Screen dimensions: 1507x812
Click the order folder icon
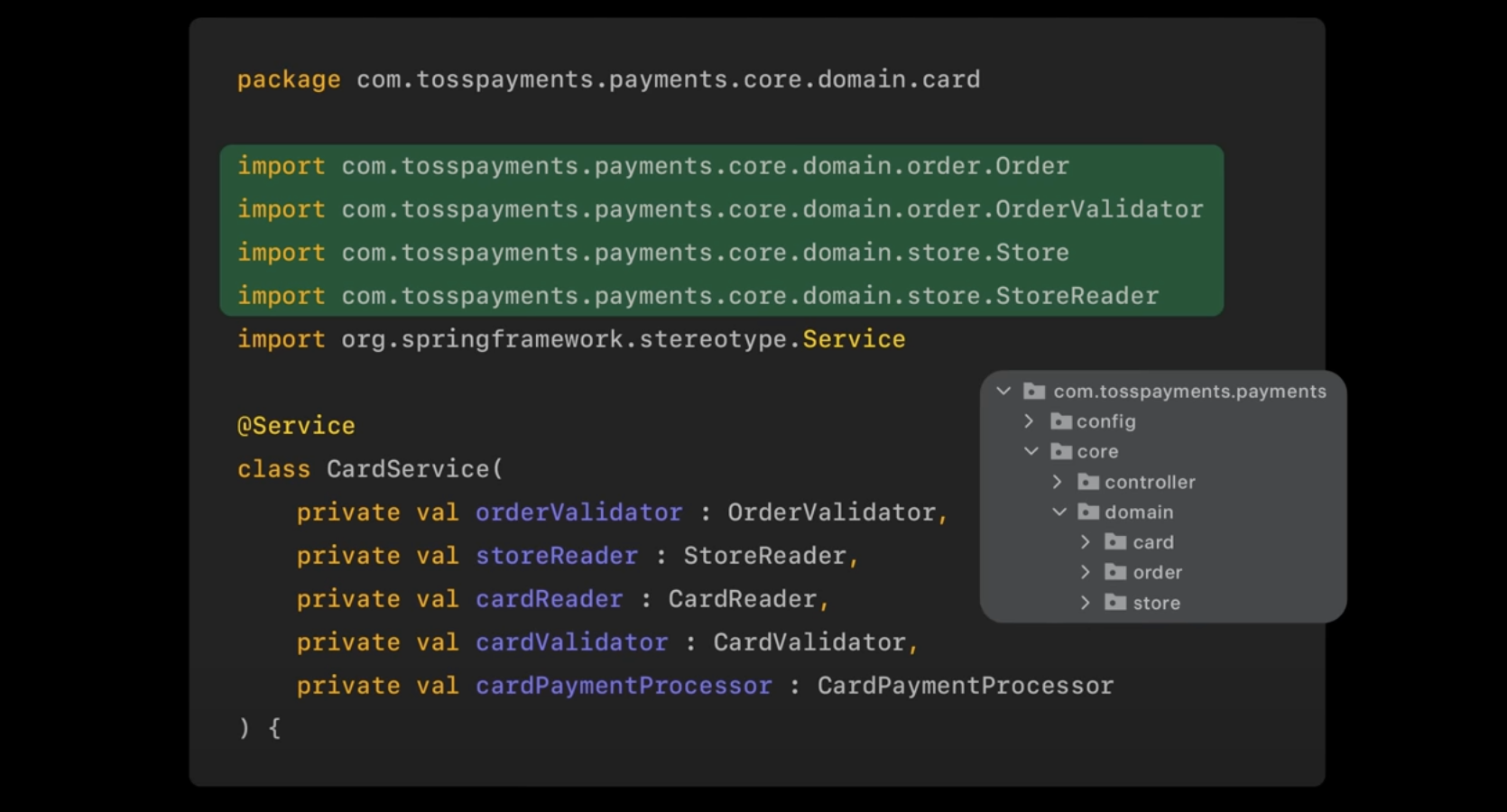click(1116, 573)
